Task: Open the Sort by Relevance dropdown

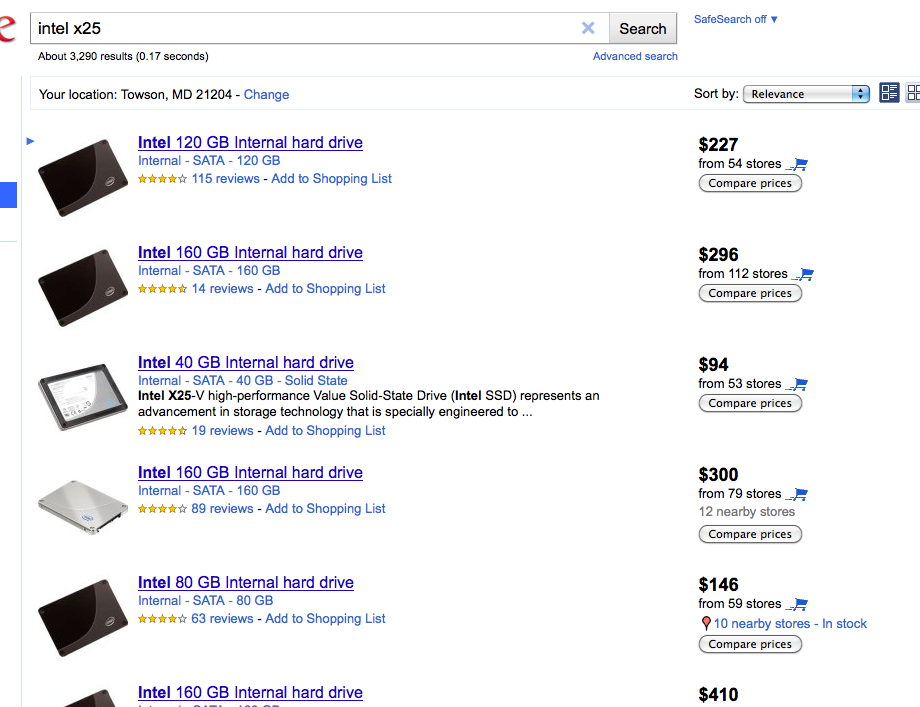Action: click(x=806, y=94)
